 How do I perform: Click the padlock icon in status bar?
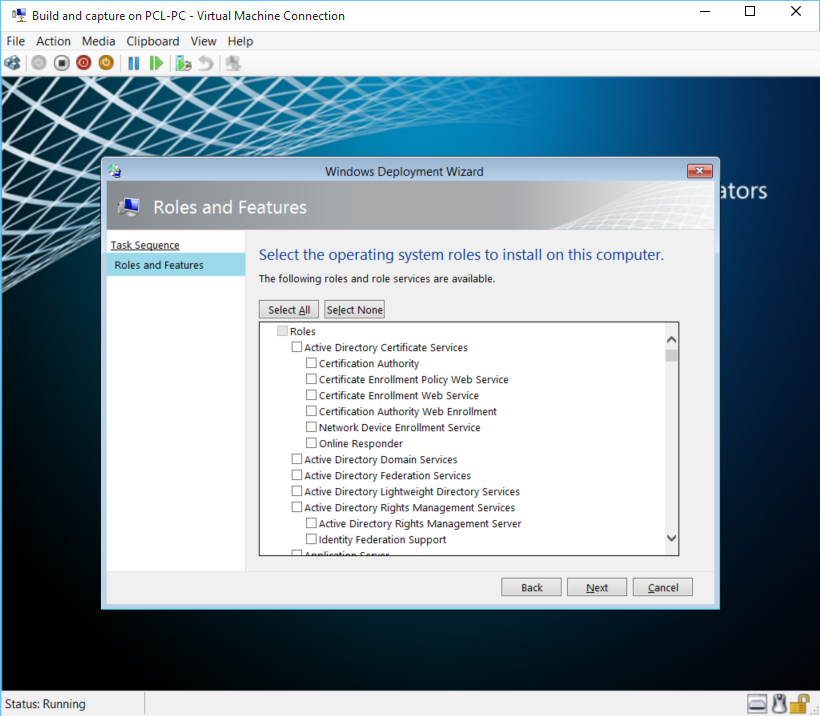[x=800, y=704]
